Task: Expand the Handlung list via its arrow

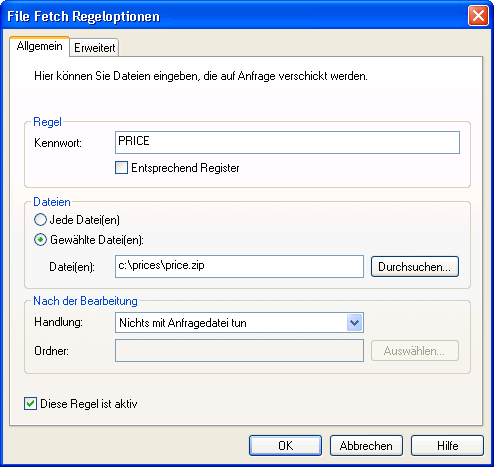Action: 354,323
